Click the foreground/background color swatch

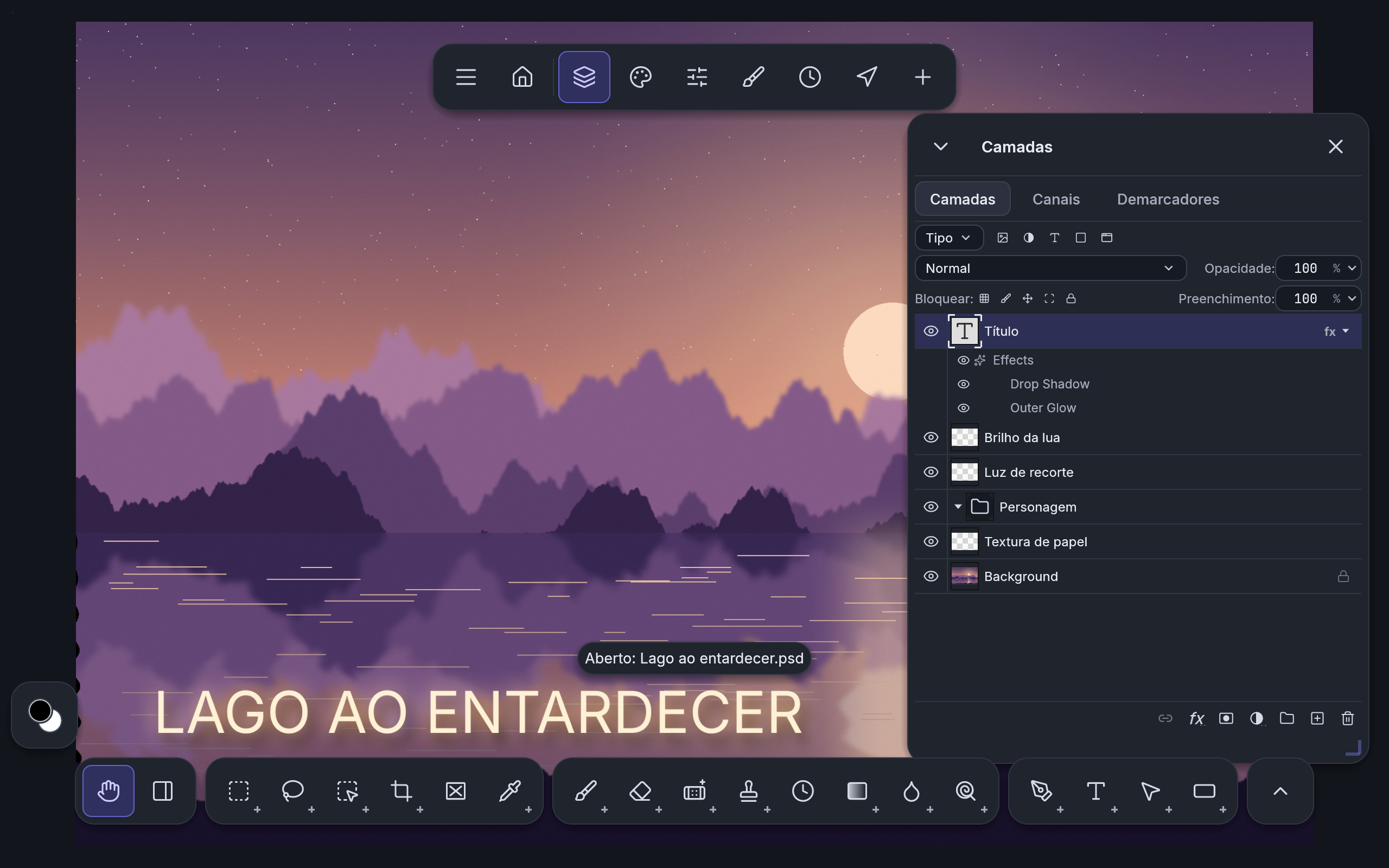[45, 716]
